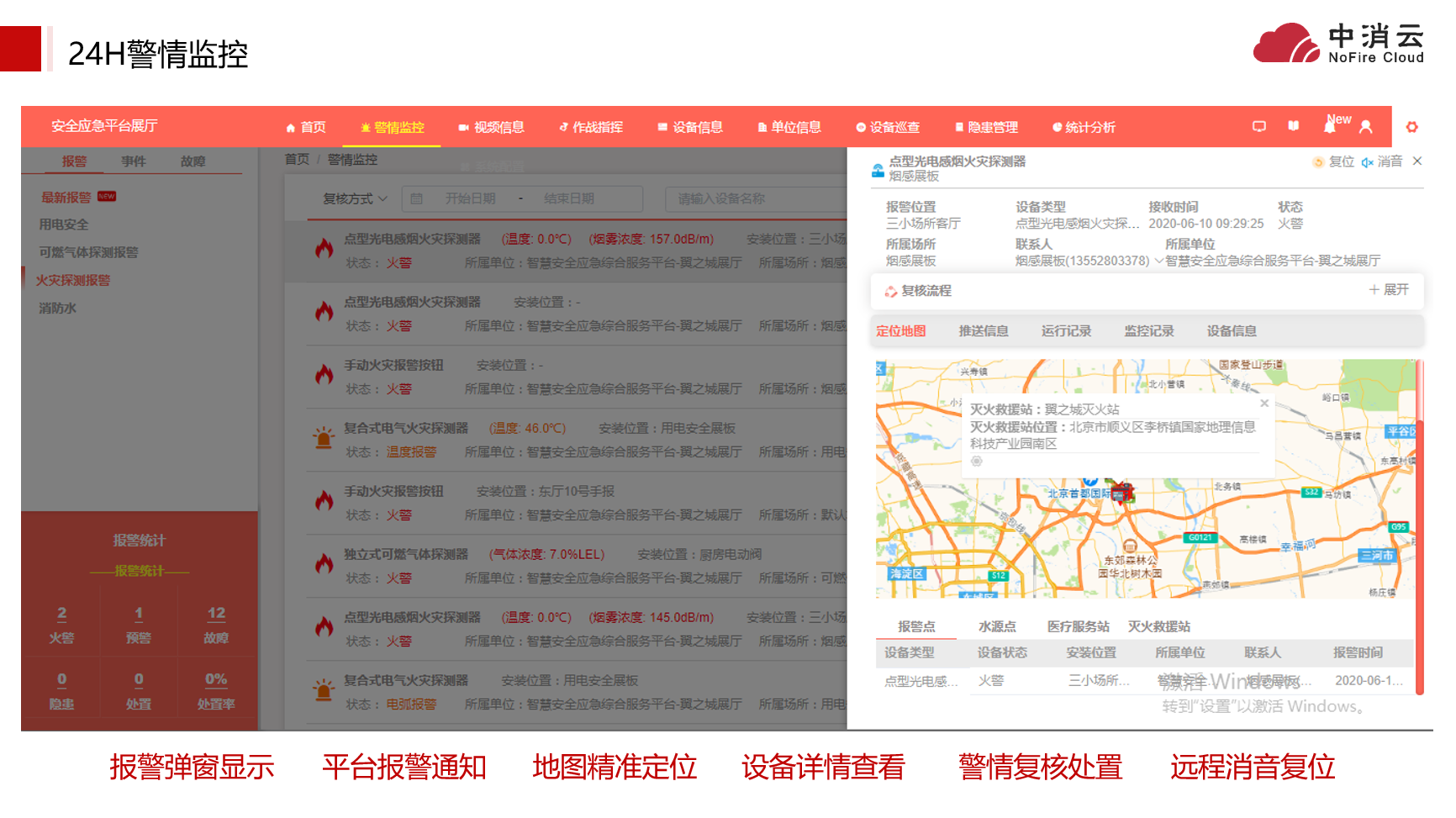Click the monitor display icon in header
Viewport: 1456px width, 818px height.
click(1258, 127)
